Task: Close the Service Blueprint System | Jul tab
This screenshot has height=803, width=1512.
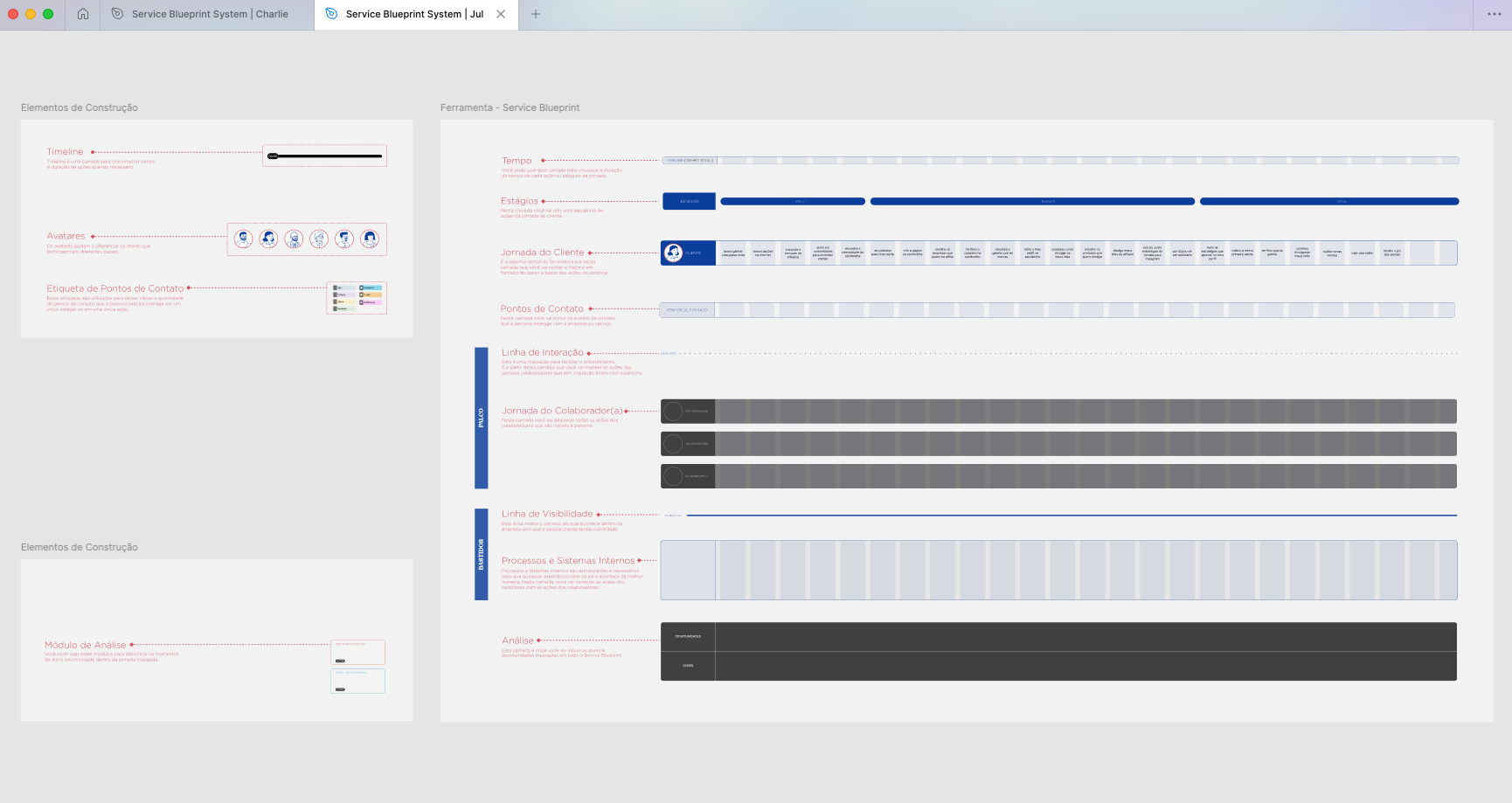Action: coord(501,14)
